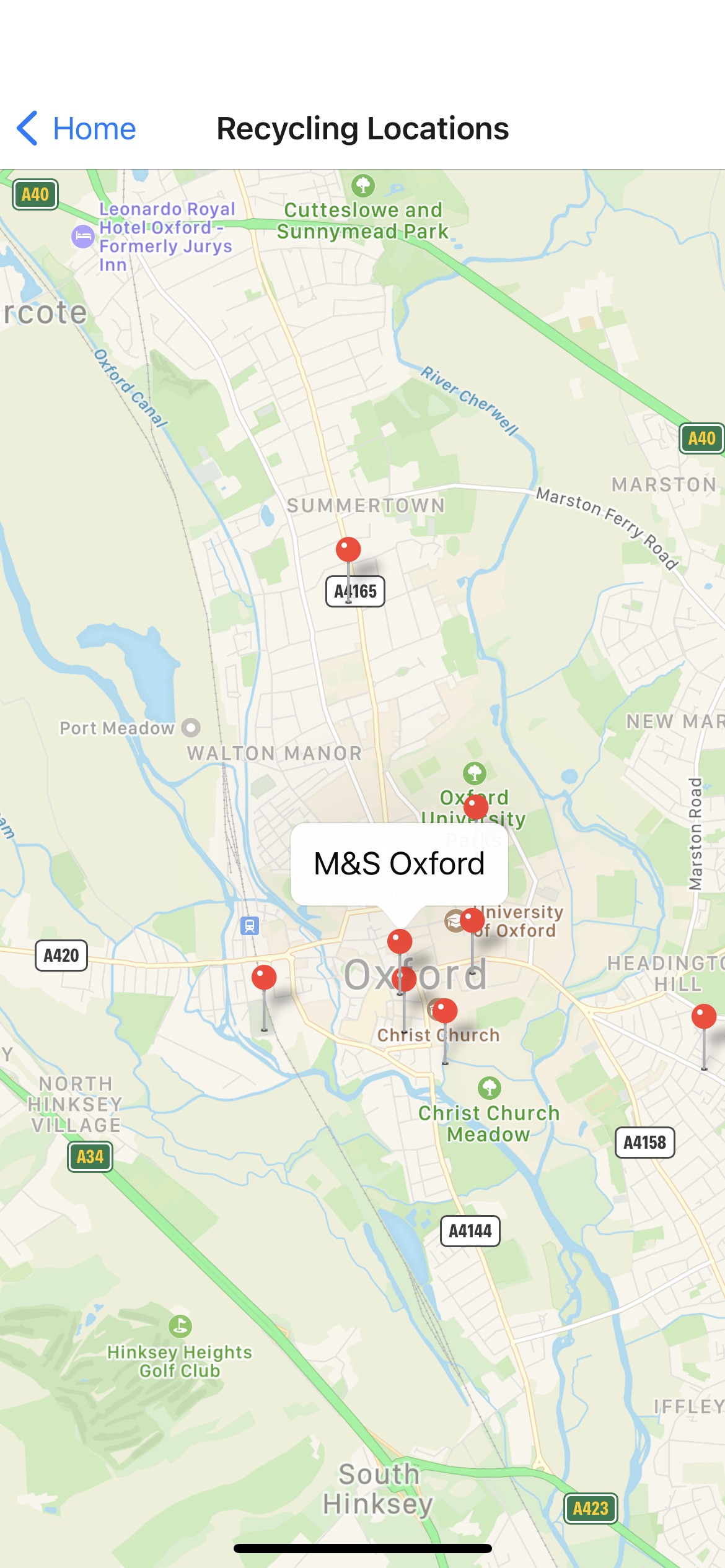Select the Cutteslowe and Sunnymead Park tree icon

pyautogui.click(x=363, y=185)
